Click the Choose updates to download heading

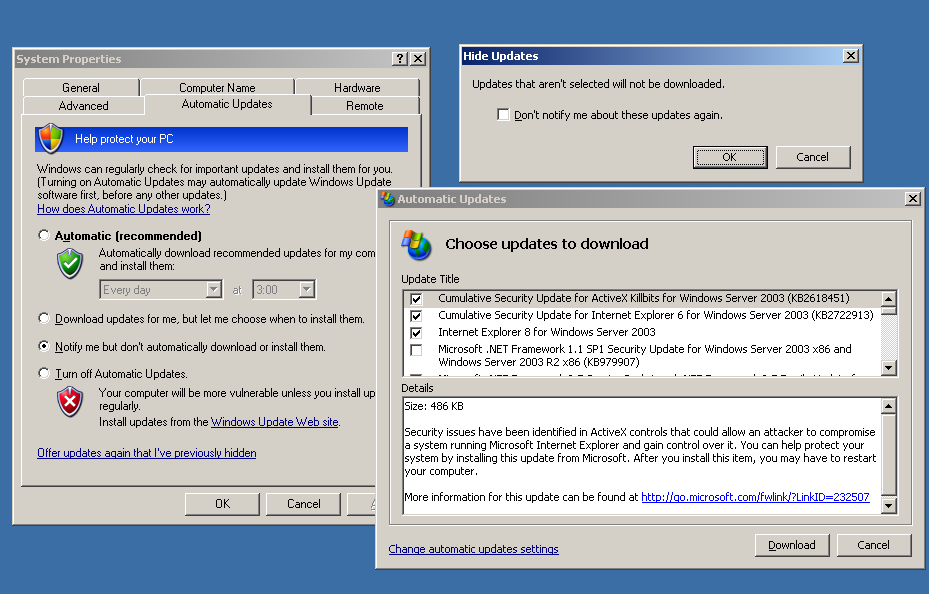pos(547,244)
